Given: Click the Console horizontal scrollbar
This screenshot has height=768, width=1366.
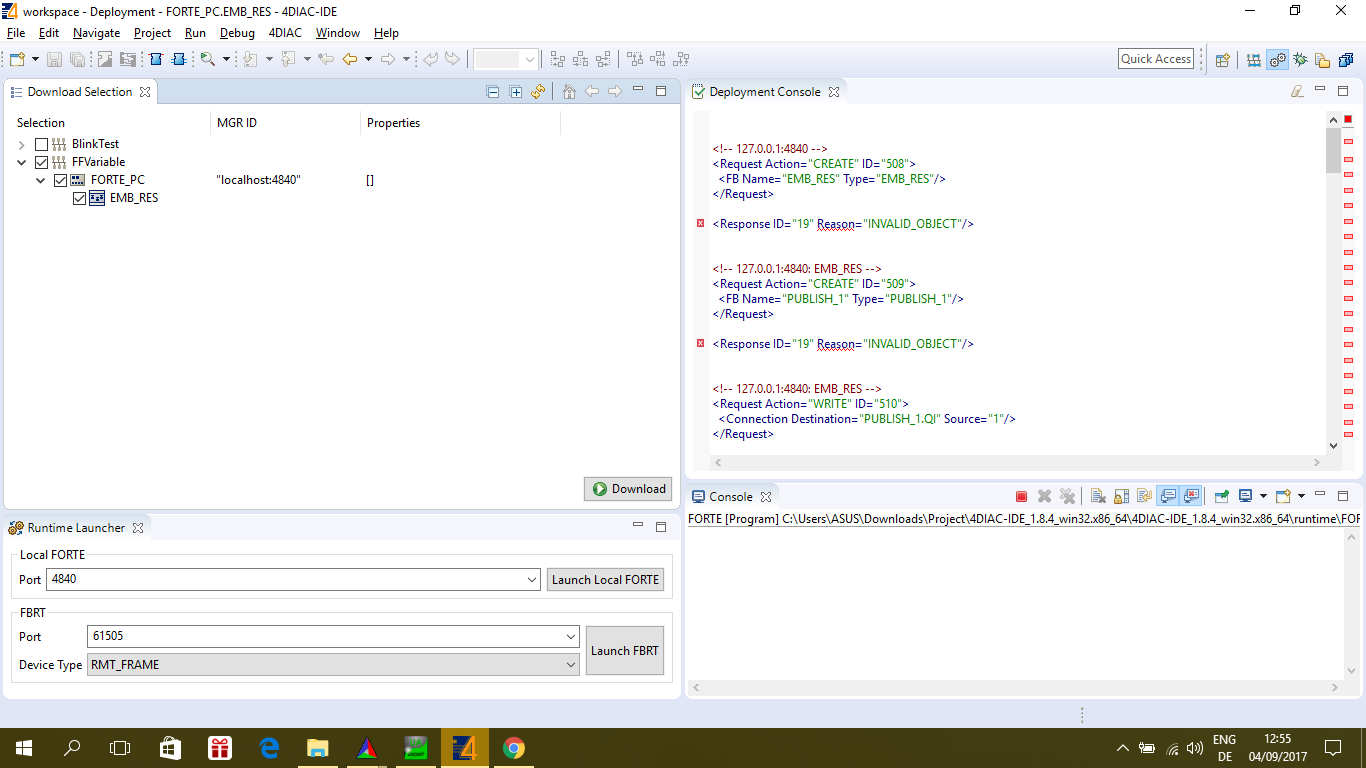Looking at the screenshot, I should pos(1014,688).
